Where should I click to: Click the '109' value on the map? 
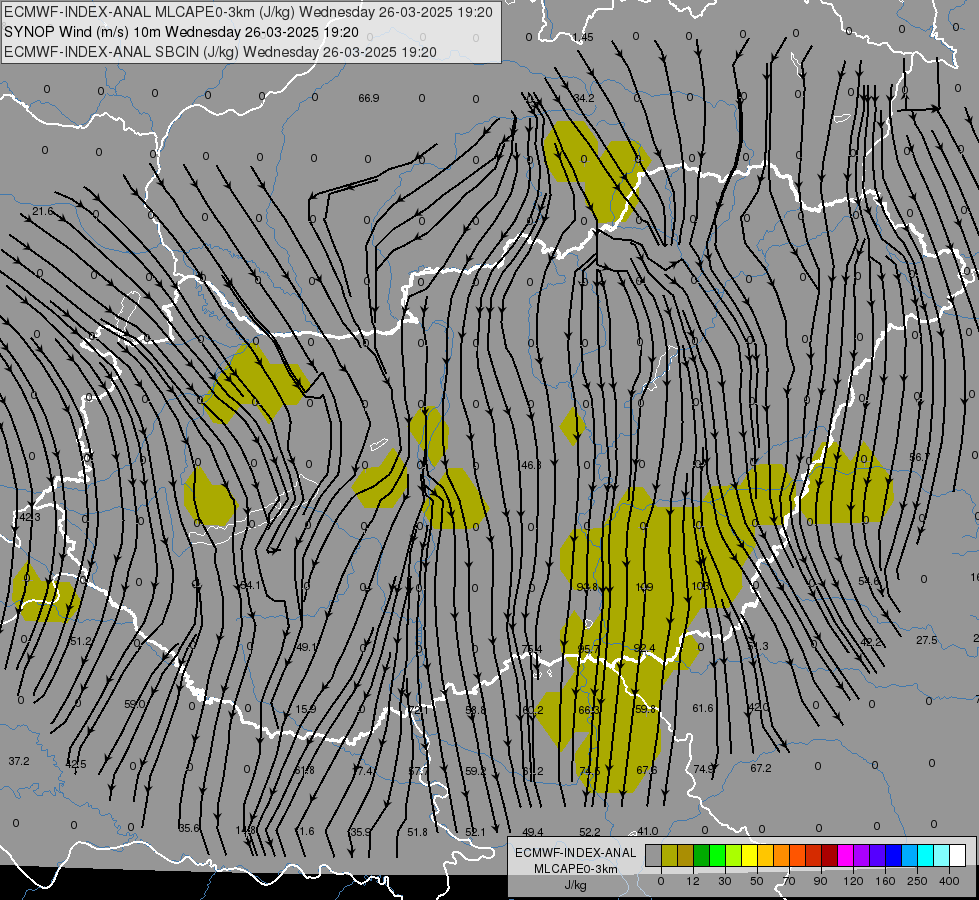644,587
